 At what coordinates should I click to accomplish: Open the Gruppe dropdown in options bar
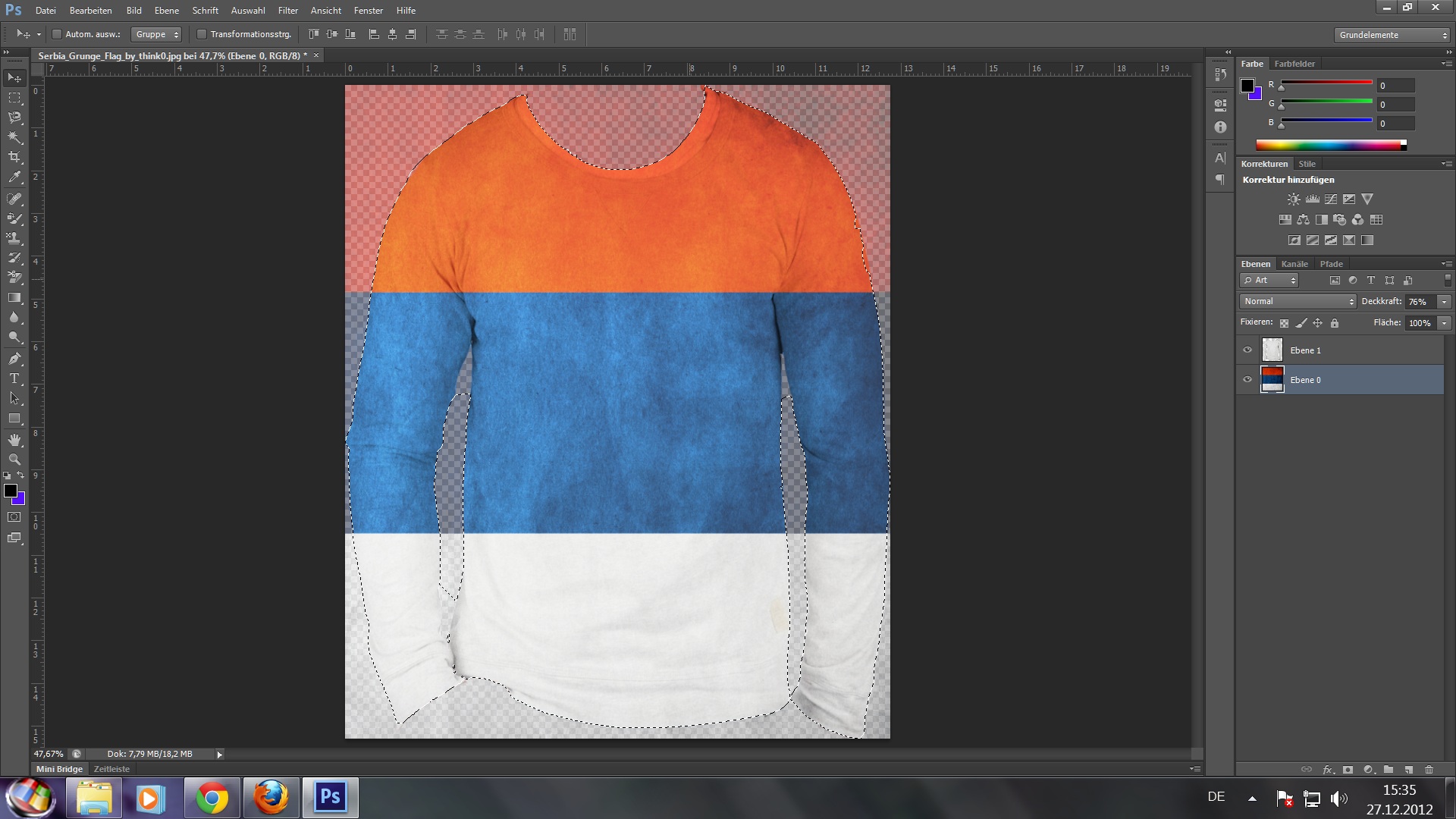pos(157,34)
